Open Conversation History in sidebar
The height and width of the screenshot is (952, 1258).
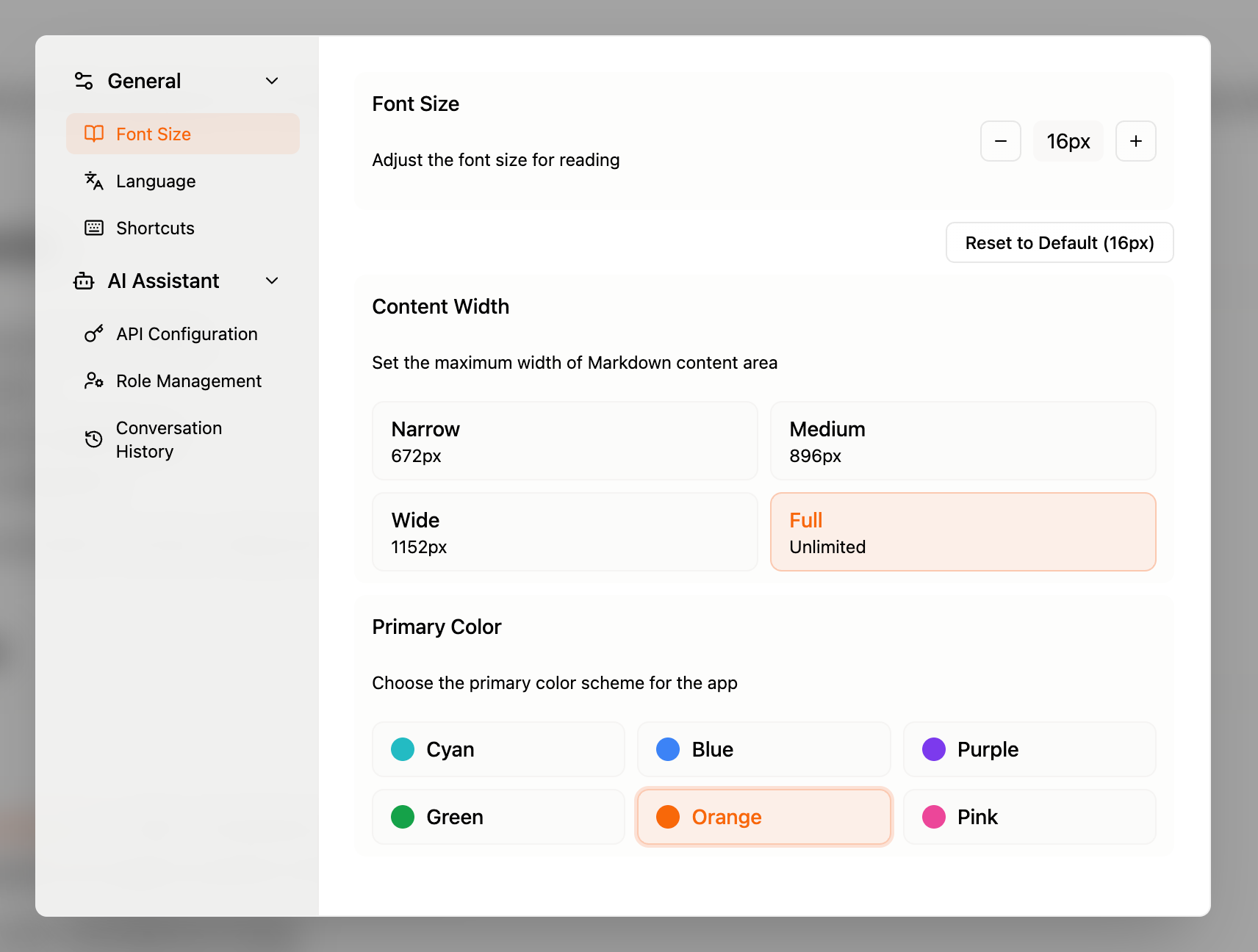[x=169, y=439]
